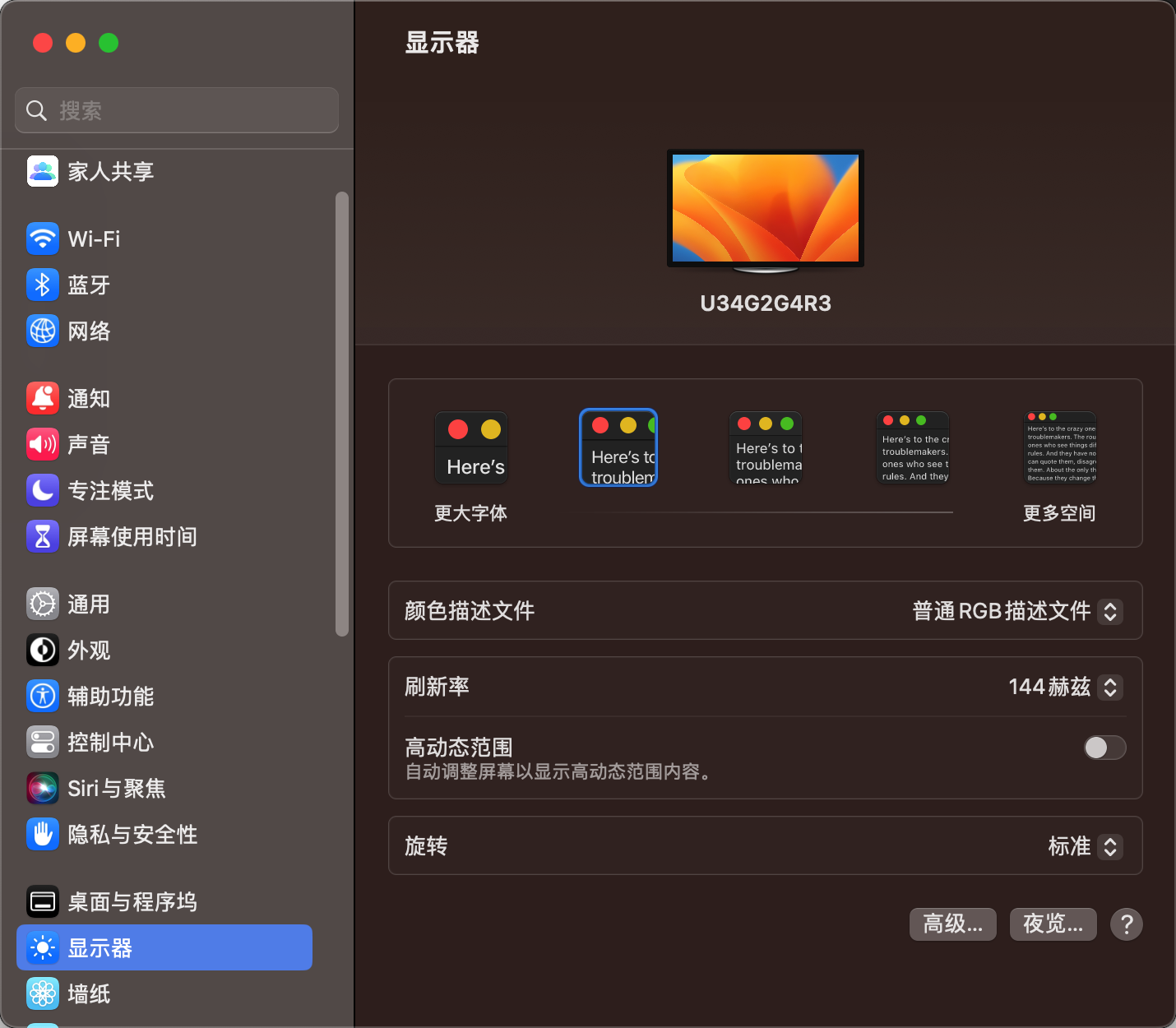Open Focus mode (专注模式) moon icon

click(x=43, y=491)
